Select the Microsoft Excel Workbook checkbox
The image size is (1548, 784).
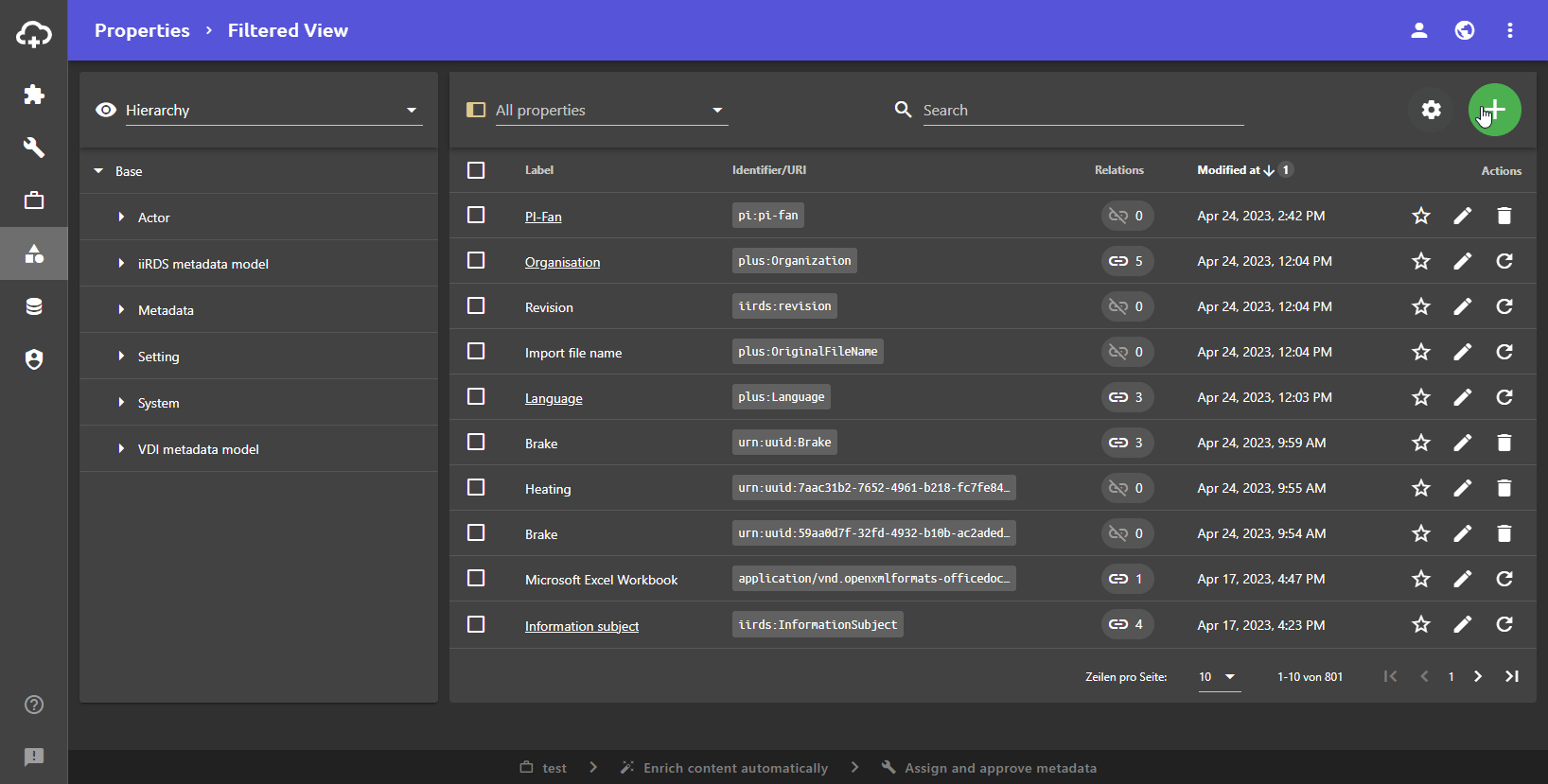click(x=476, y=578)
